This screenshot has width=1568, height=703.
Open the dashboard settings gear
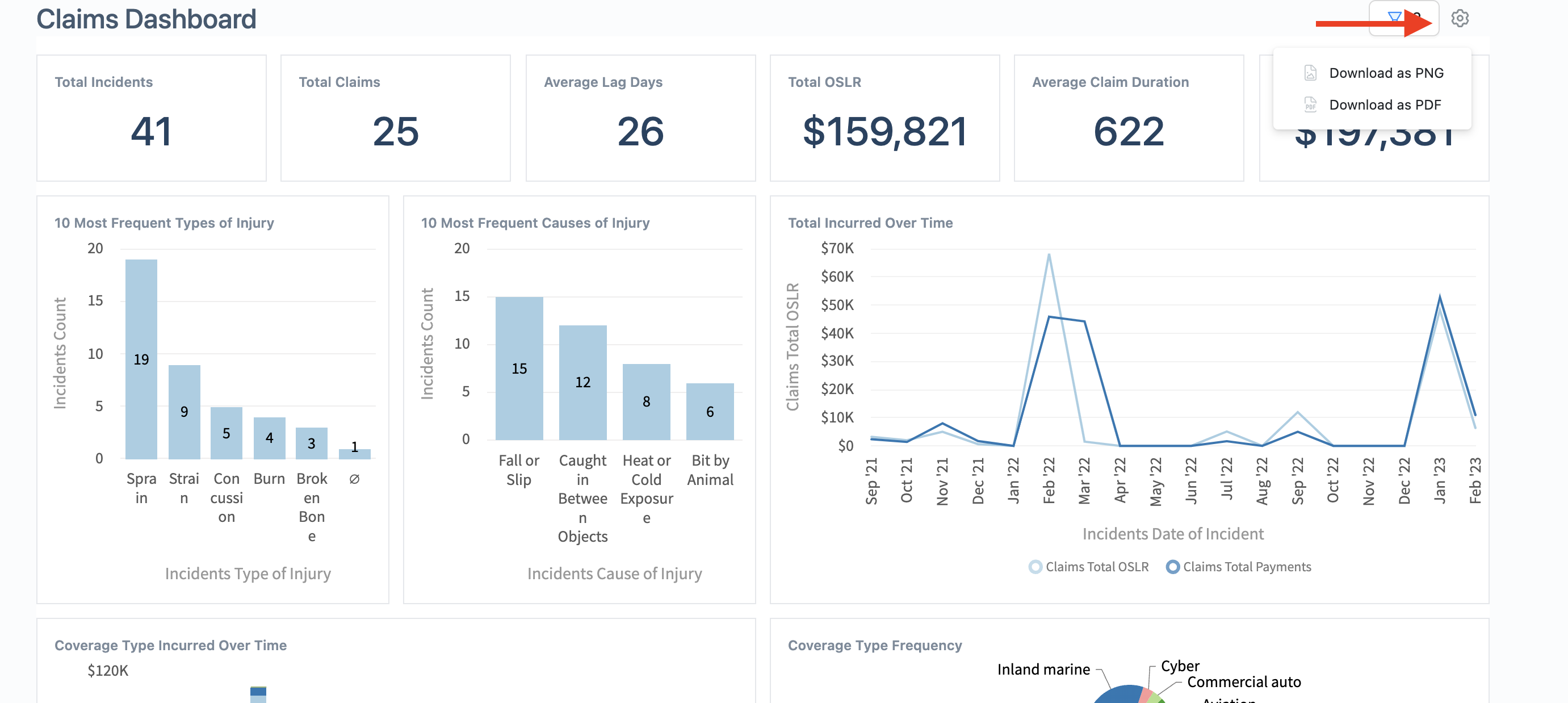coord(1460,18)
